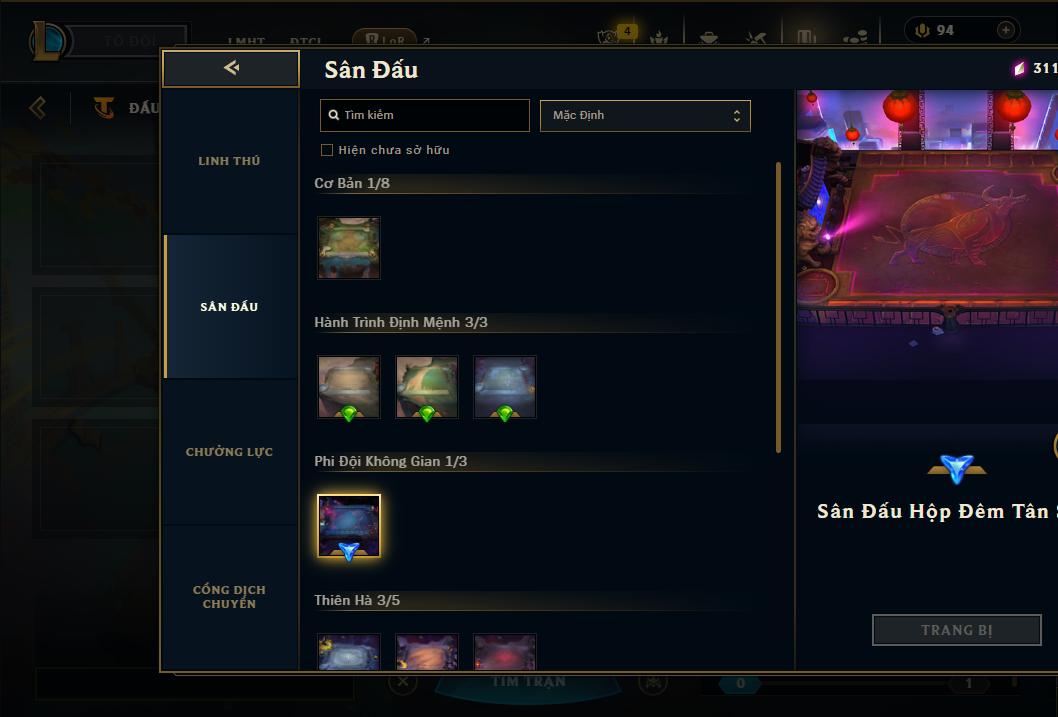The image size is (1058, 717).
Task: Click the Trang Bị equip button
Action: pyautogui.click(x=956, y=630)
